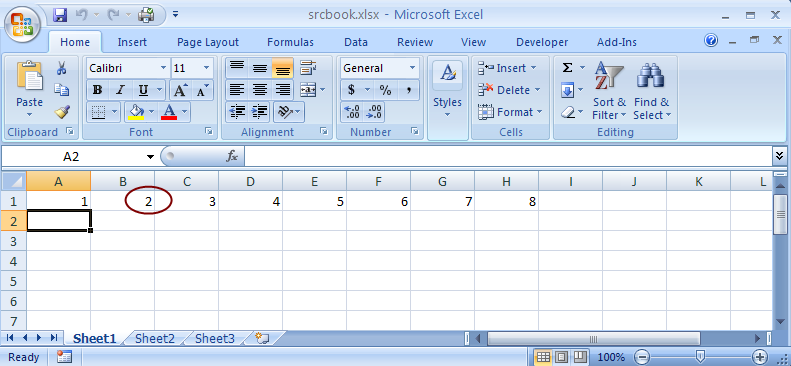The image size is (791, 366).
Task: Open the Font dialog box launcher
Action: pyautogui.click(x=209, y=132)
